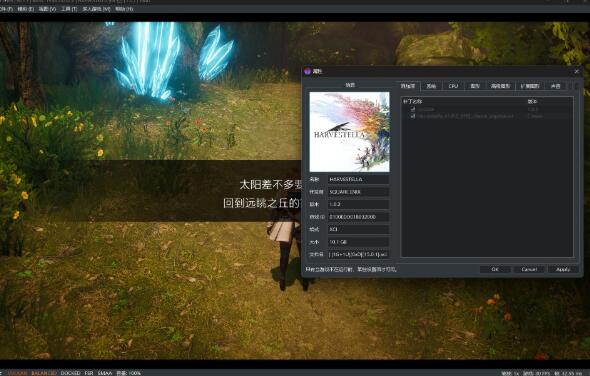The width and height of the screenshot is (590, 376).
Task: Click FSR scaling filter in status bar
Action: click(89, 373)
